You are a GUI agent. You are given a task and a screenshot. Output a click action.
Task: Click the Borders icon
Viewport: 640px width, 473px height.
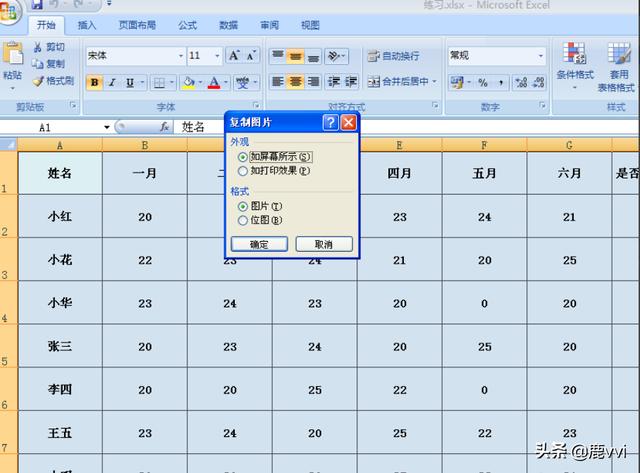coord(159,83)
